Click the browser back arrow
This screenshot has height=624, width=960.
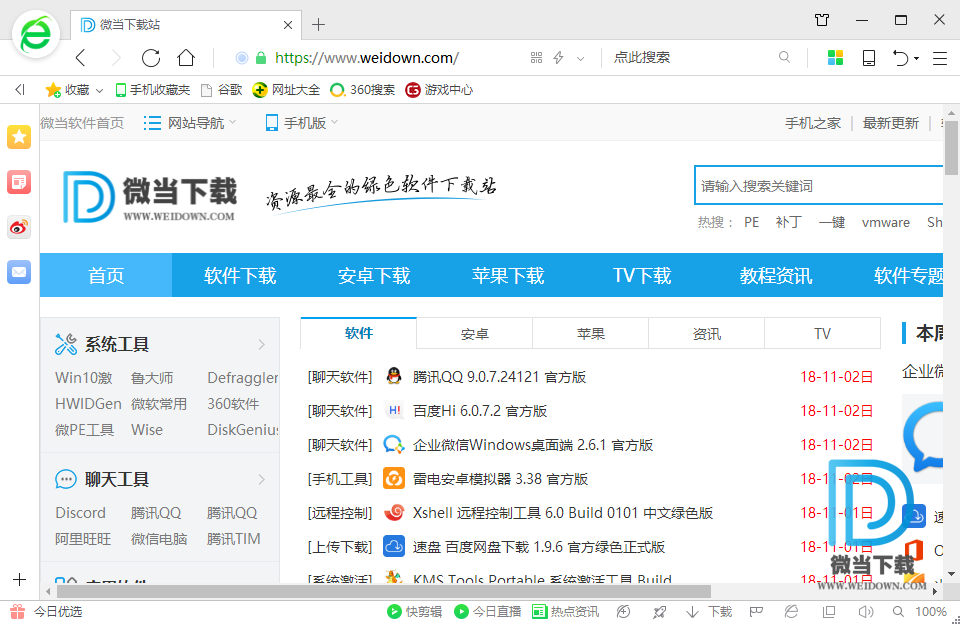point(81,58)
